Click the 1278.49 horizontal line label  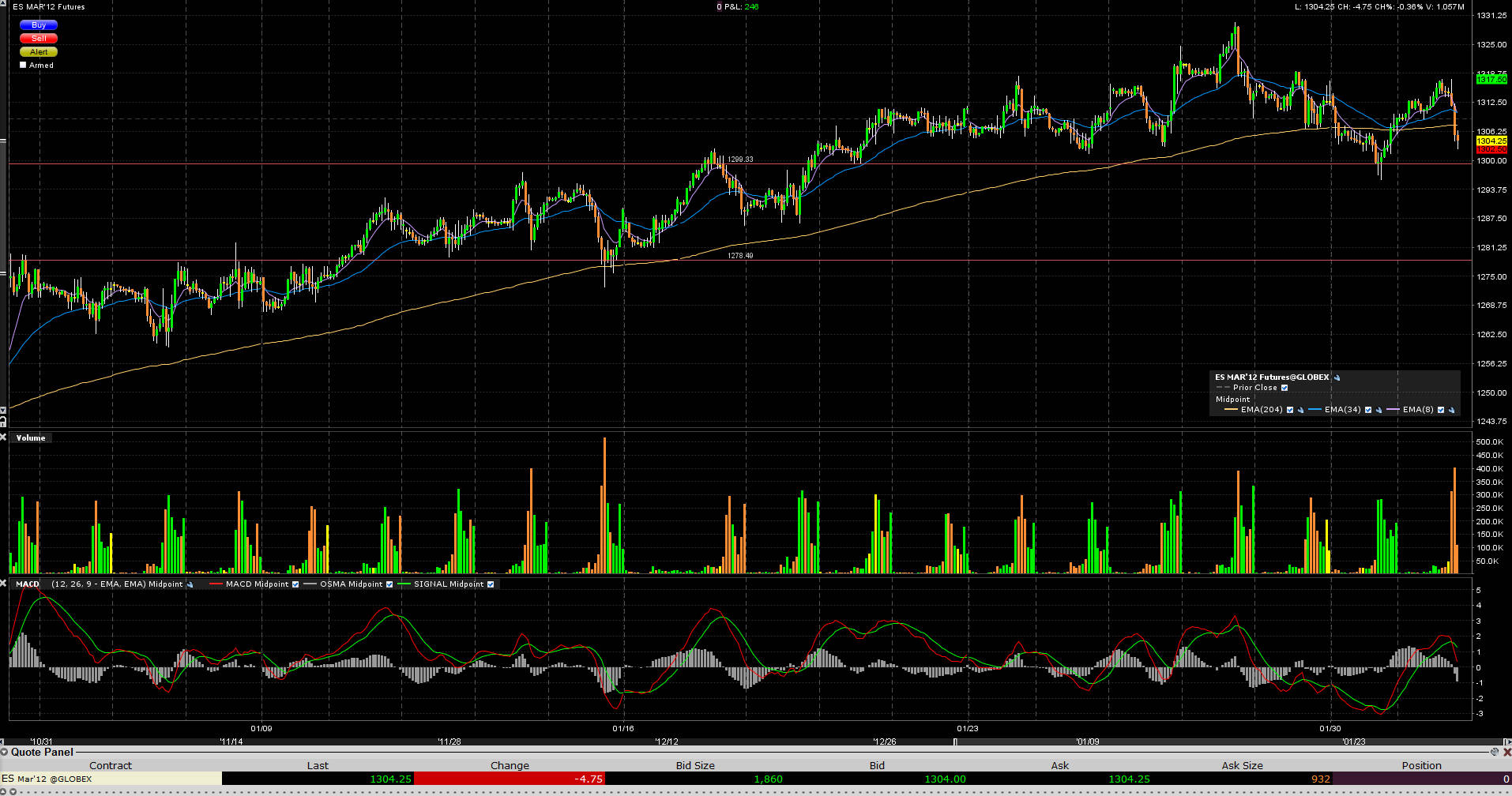click(x=740, y=256)
